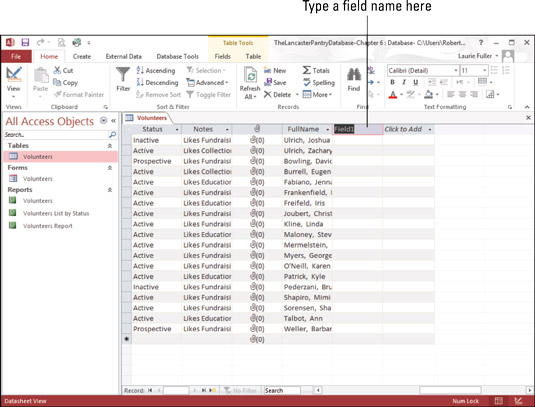Sort Ascending in Sort & Filter
Image resolution: width=535 pixels, height=407 pixels.
(x=156, y=71)
